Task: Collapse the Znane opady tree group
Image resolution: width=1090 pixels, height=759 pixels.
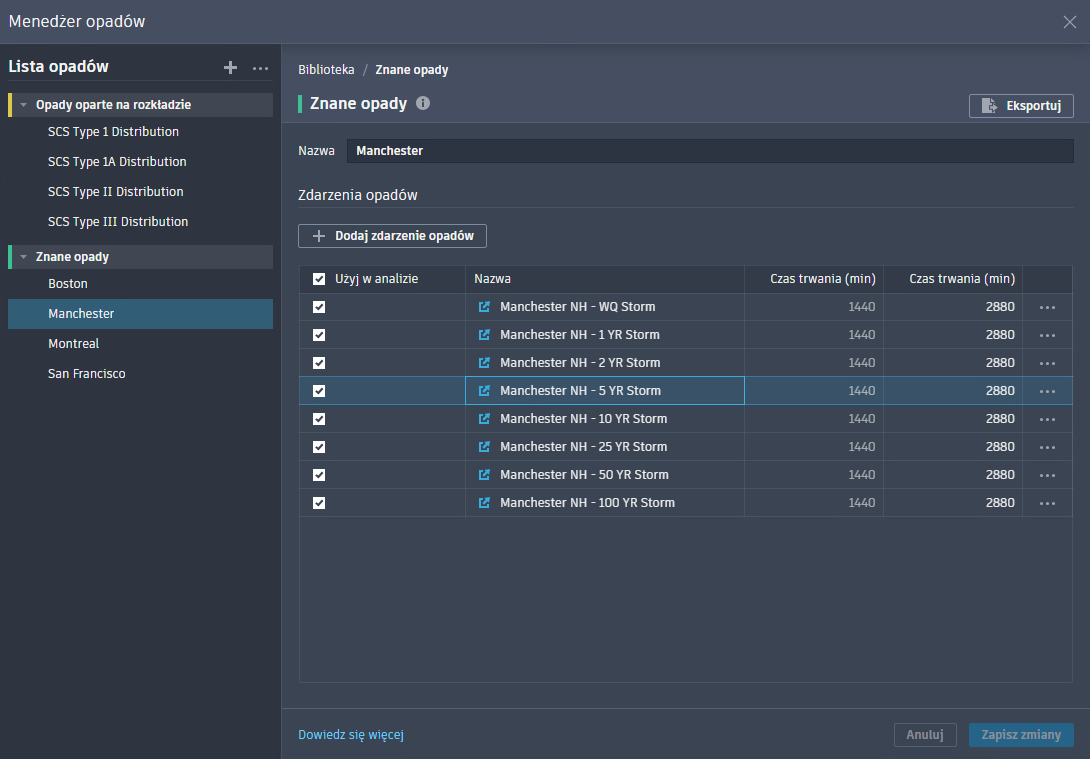Action: [x=24, y=257]
